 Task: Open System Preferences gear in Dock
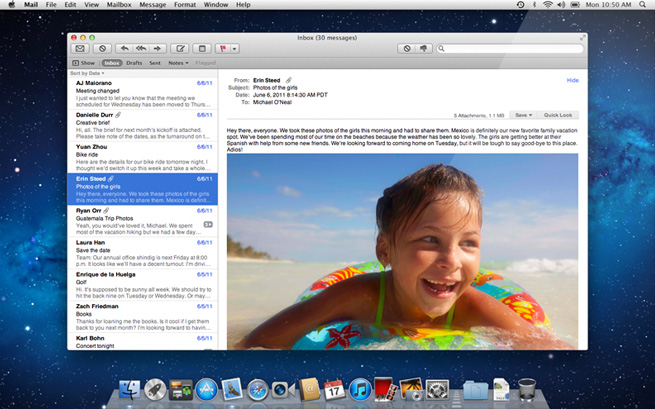point(437,390)
